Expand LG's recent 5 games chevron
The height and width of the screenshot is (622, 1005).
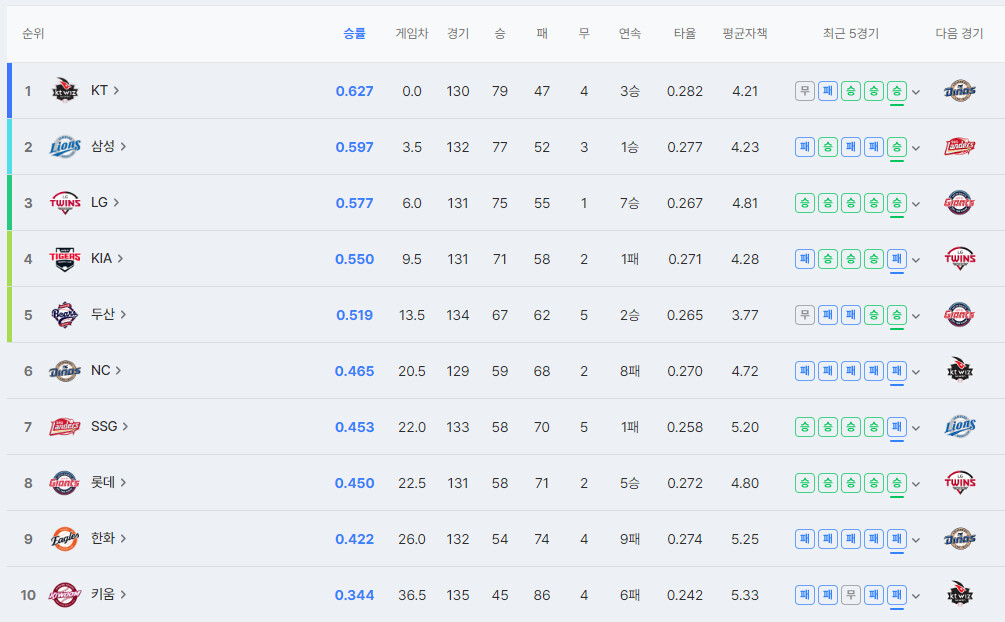coord(916,204)
